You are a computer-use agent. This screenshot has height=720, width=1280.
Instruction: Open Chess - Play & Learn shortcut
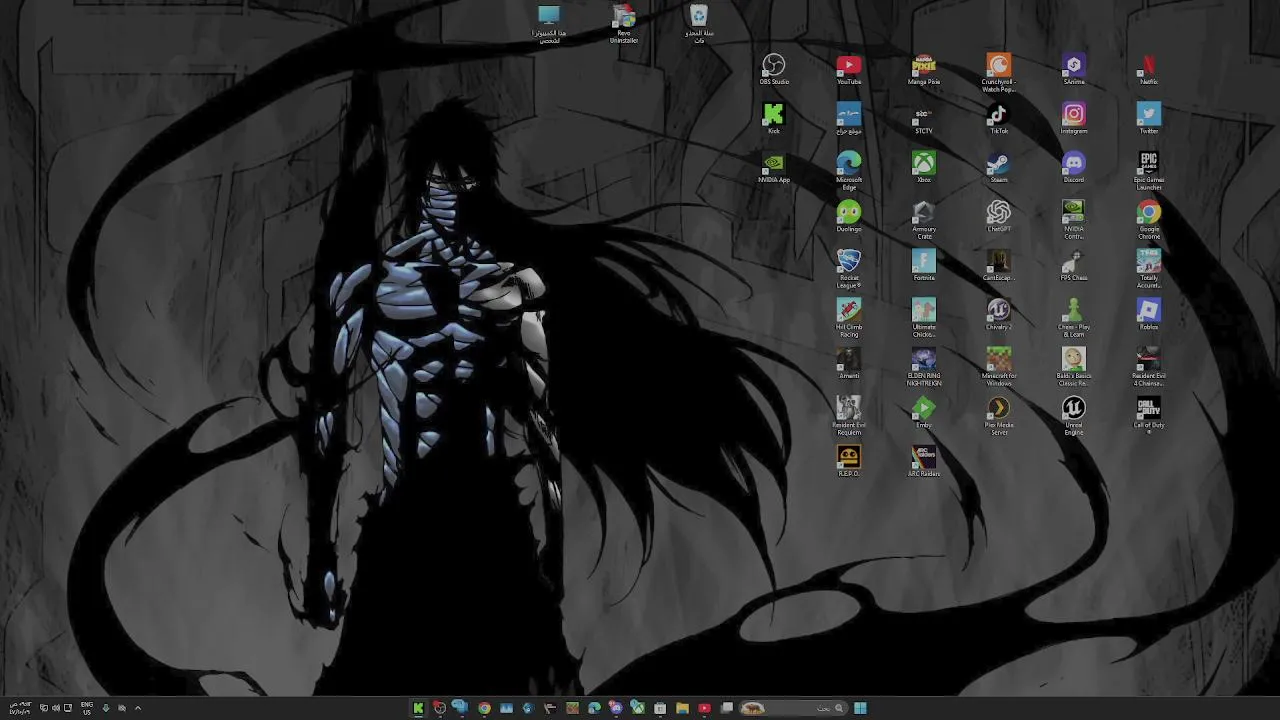[x=1074, y=318]
